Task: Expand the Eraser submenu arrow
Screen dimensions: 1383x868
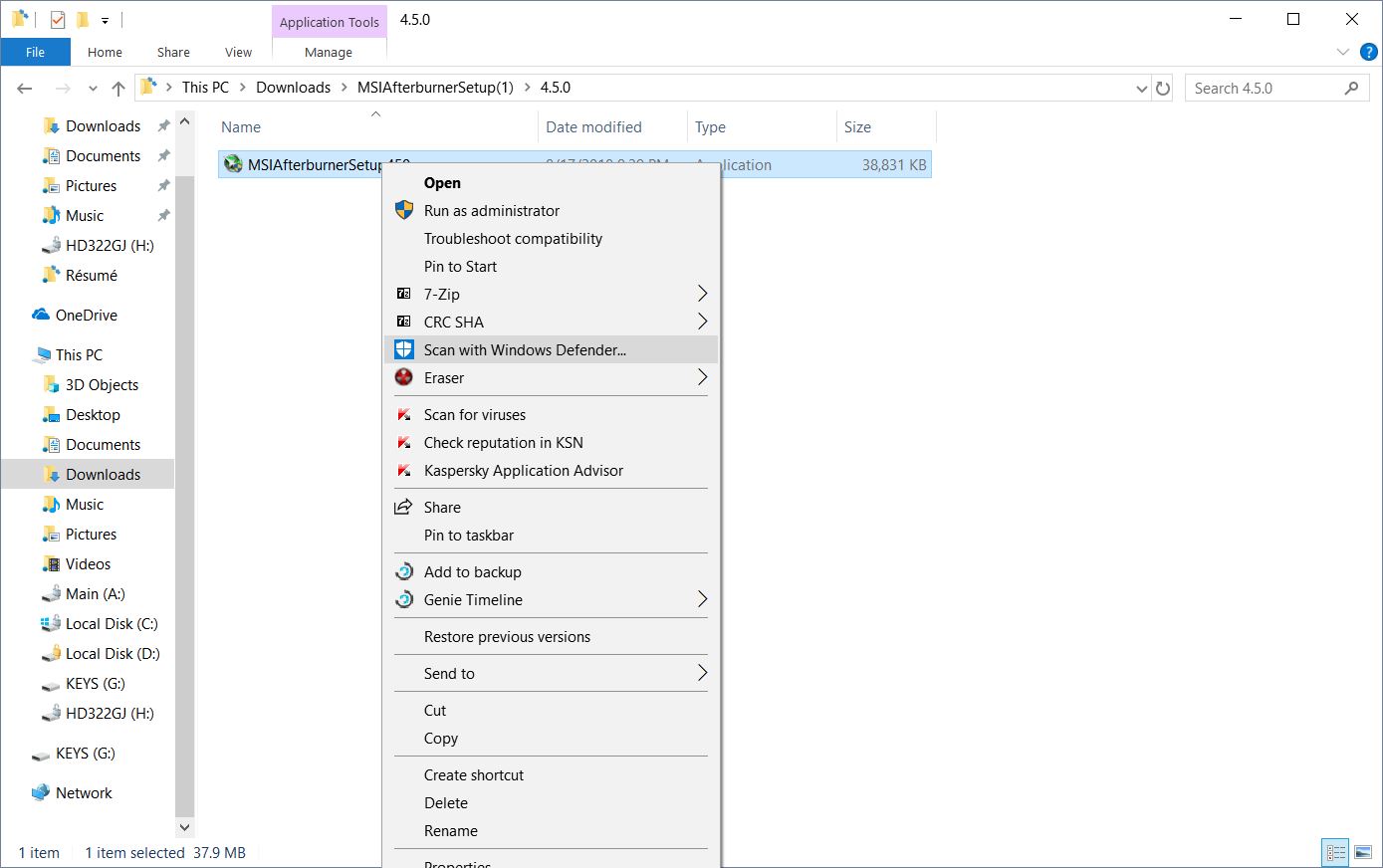Action: point(702,377)
